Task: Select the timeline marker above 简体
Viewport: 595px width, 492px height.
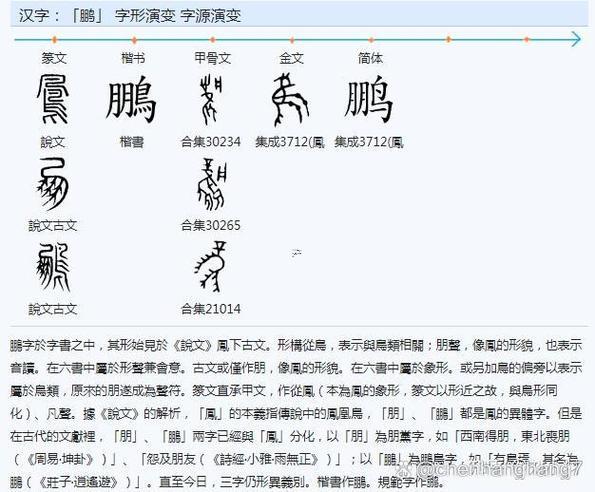Action: [371, 39]
